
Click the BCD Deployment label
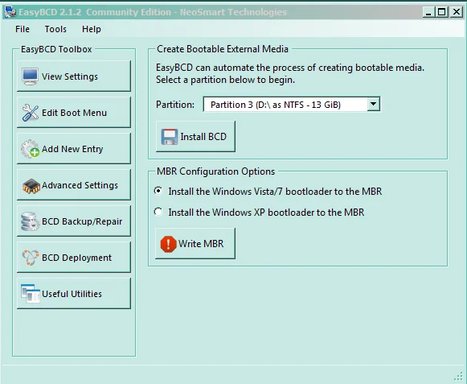tap(76, 258)
